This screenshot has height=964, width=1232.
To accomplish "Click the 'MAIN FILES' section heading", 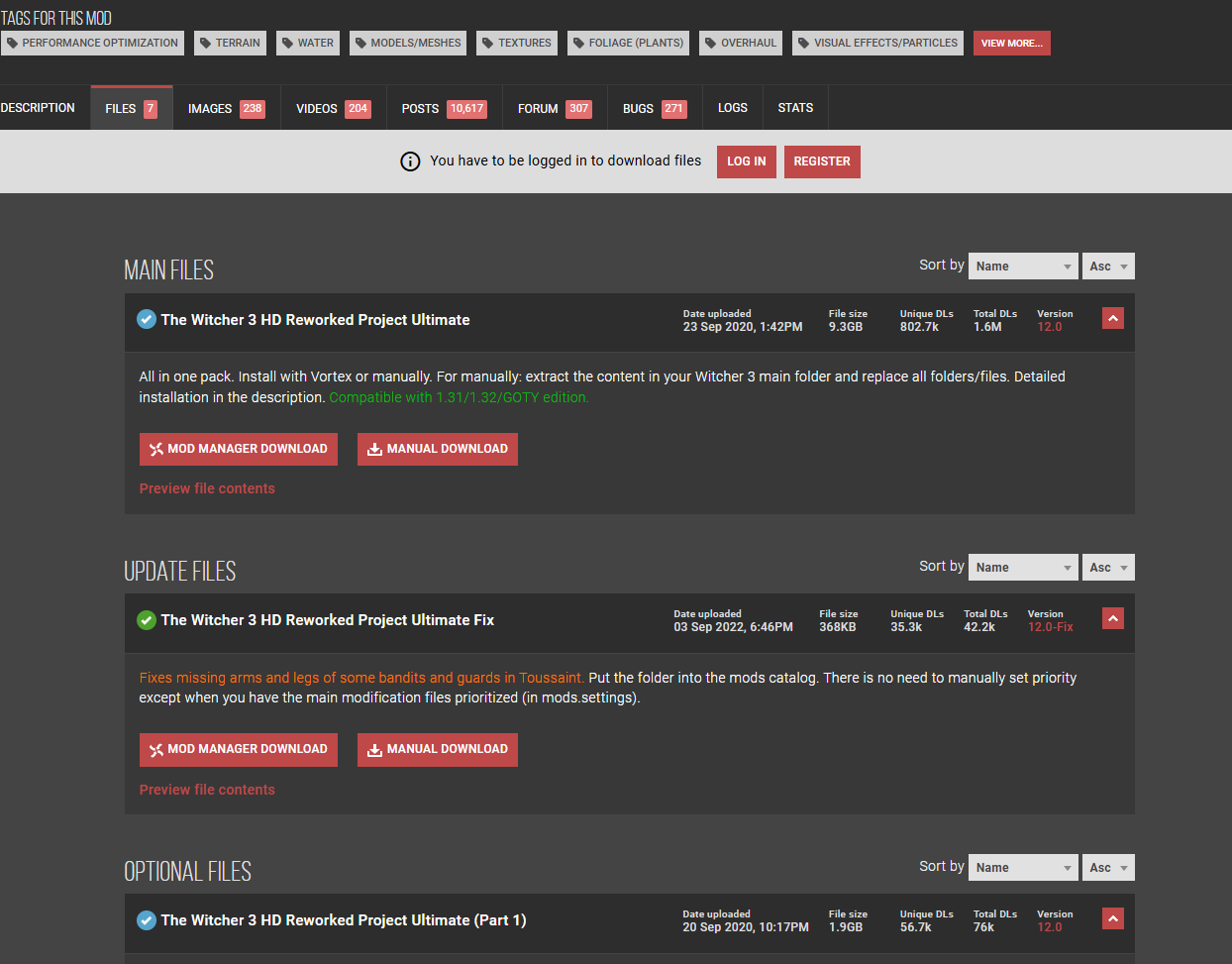I will [x=168, y=270].
